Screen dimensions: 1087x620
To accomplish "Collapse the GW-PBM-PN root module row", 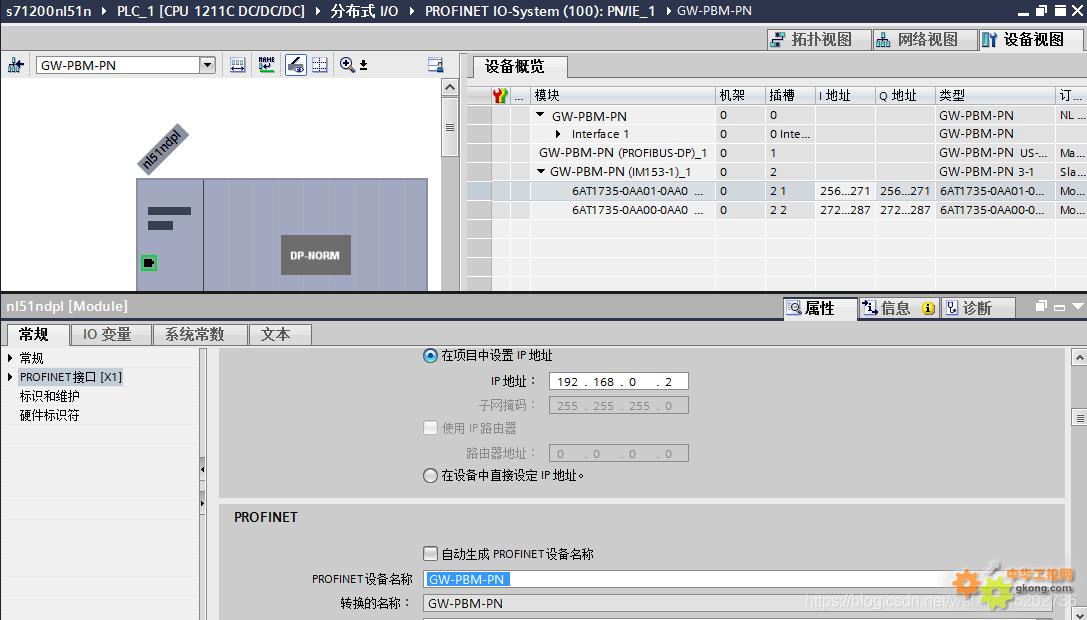I will 541,115.
